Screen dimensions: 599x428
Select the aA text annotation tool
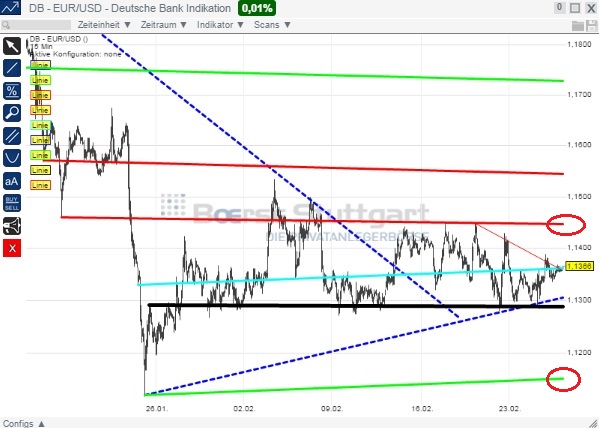pyautogui.click(x=12, y=181)
